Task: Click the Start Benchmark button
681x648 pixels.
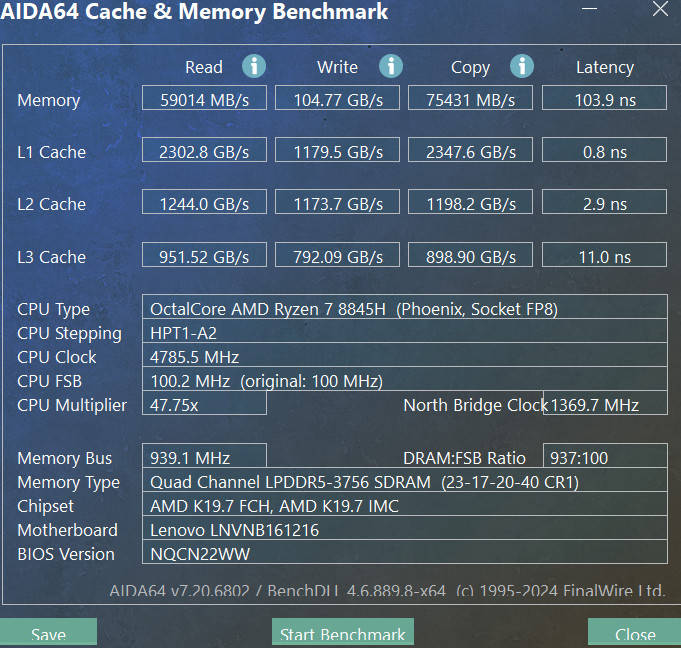Action: (x=343, y=632)
